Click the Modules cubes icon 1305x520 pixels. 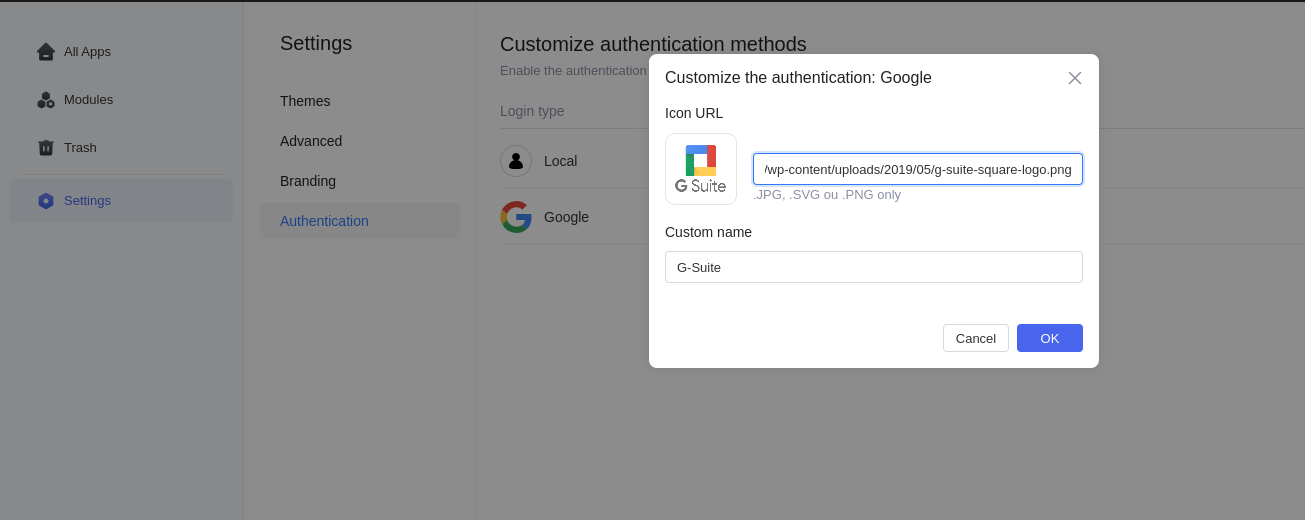tap(45, 100)
